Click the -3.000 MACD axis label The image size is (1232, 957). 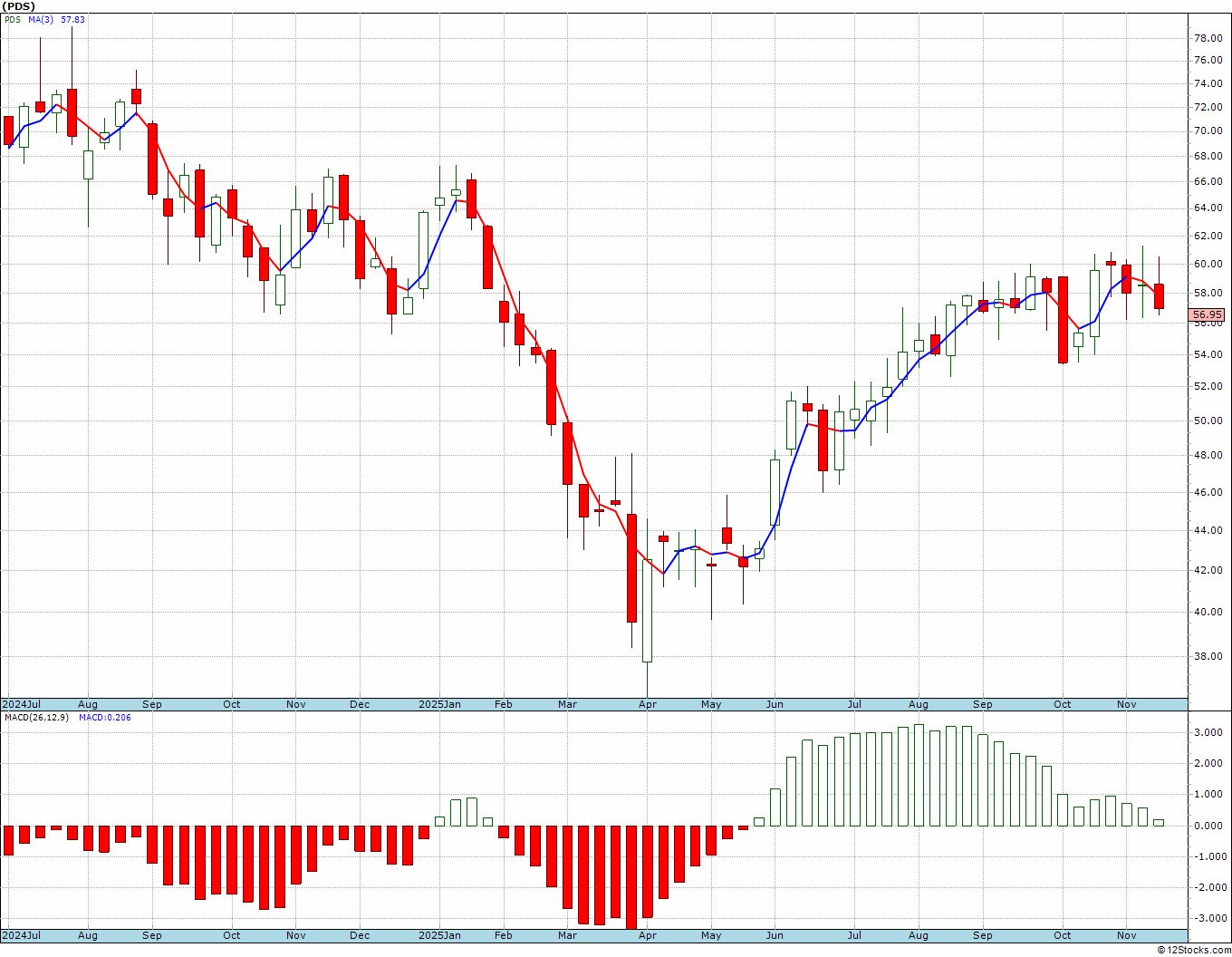click(x=1208, y=919)
